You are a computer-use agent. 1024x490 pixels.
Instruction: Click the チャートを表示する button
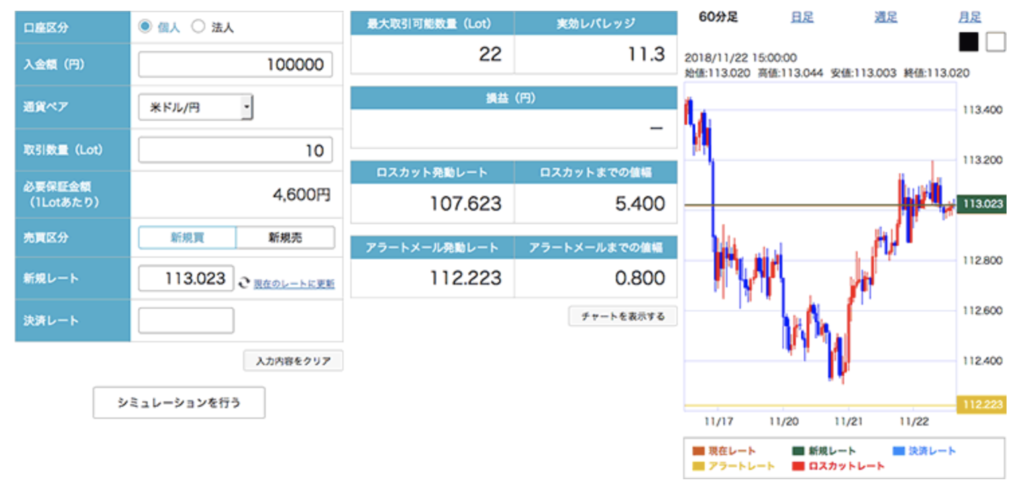point(622,316)
